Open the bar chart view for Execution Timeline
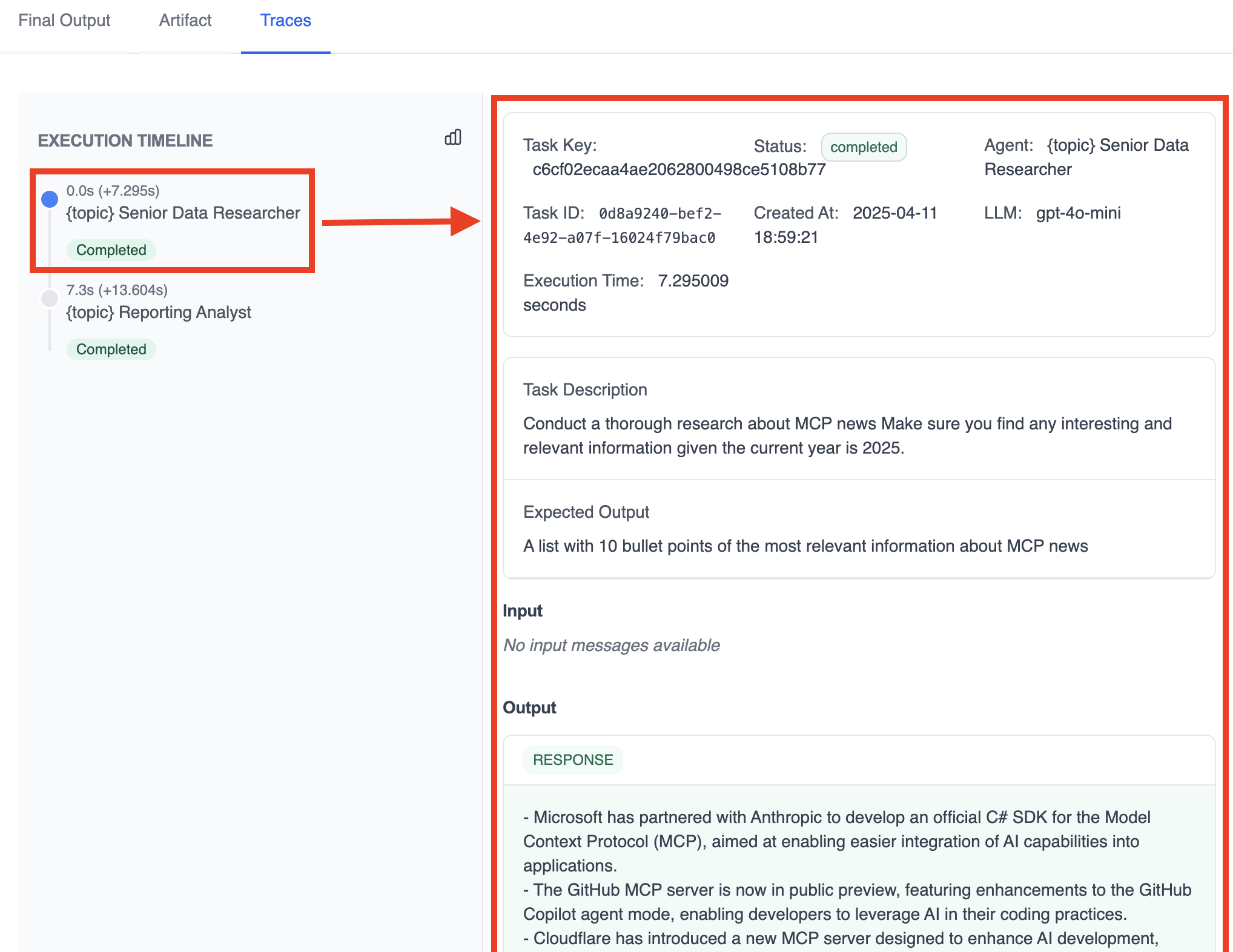Viewport: 1233px width, 952px height. [x=453, y=137]
